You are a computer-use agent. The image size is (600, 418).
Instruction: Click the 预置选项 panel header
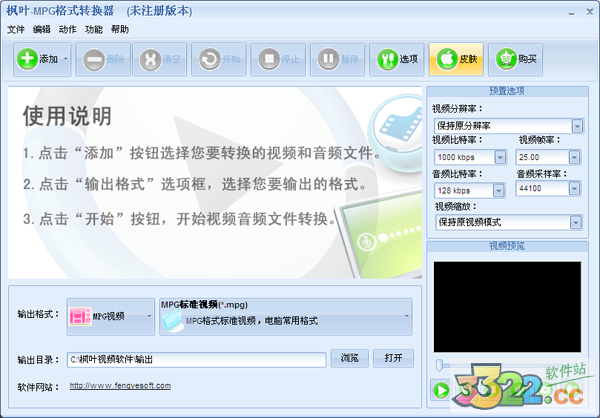(x=507, y=91)
